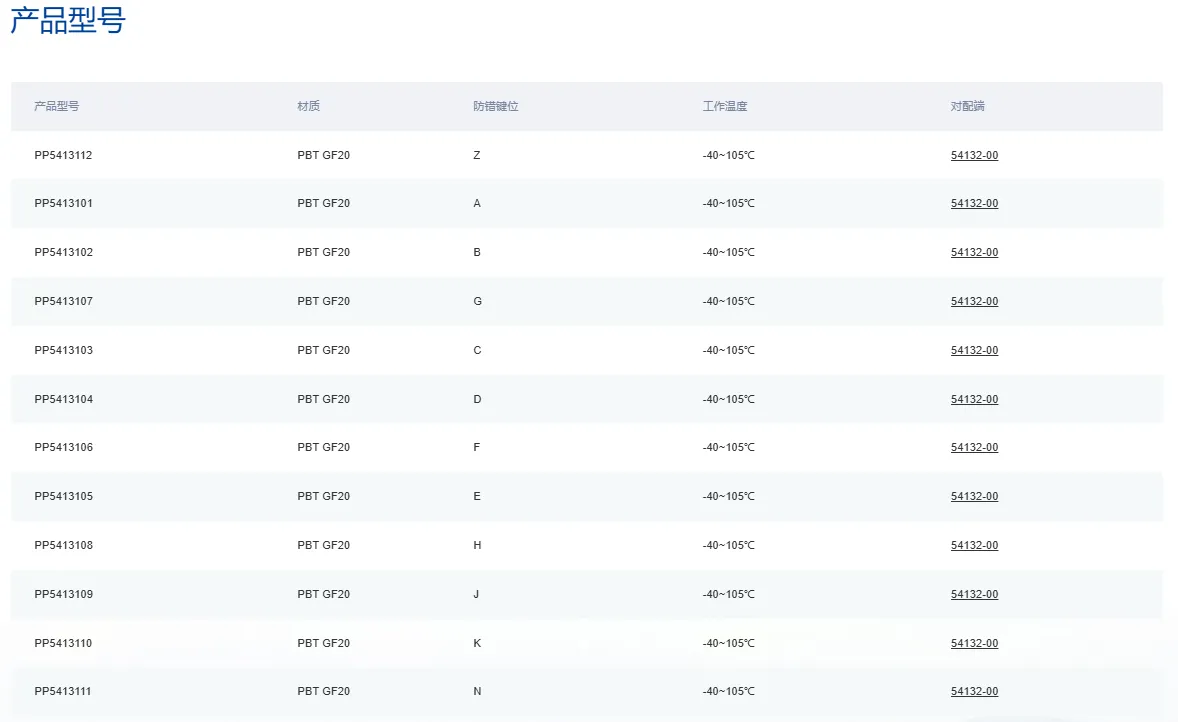Select key position E cell
This screenshot has height=722, width=1178.
pos(476,496)
